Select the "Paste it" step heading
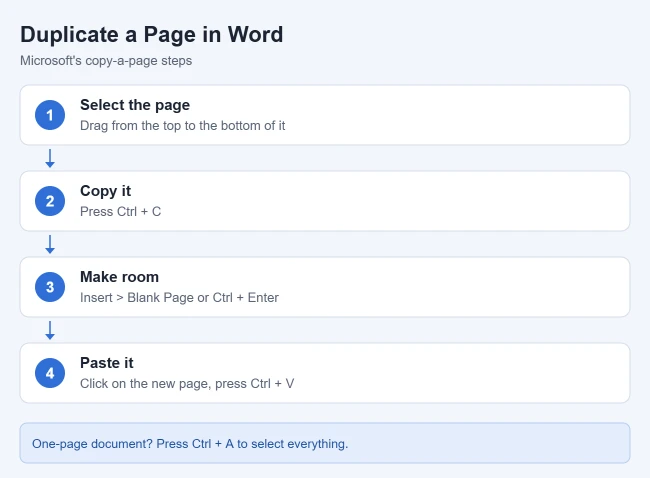This screenshot has width=650, height=478. [107, 363]
